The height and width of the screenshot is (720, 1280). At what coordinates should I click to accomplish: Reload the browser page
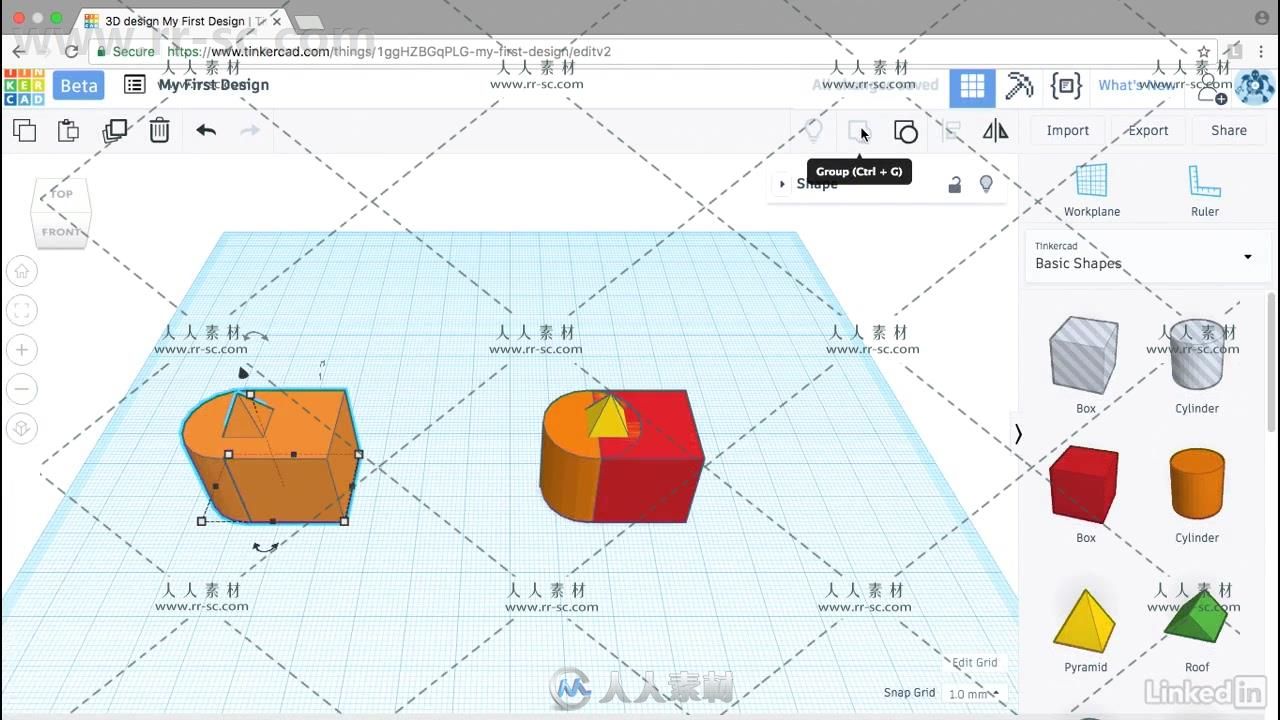pyautogui.click(x=71, y=51)
